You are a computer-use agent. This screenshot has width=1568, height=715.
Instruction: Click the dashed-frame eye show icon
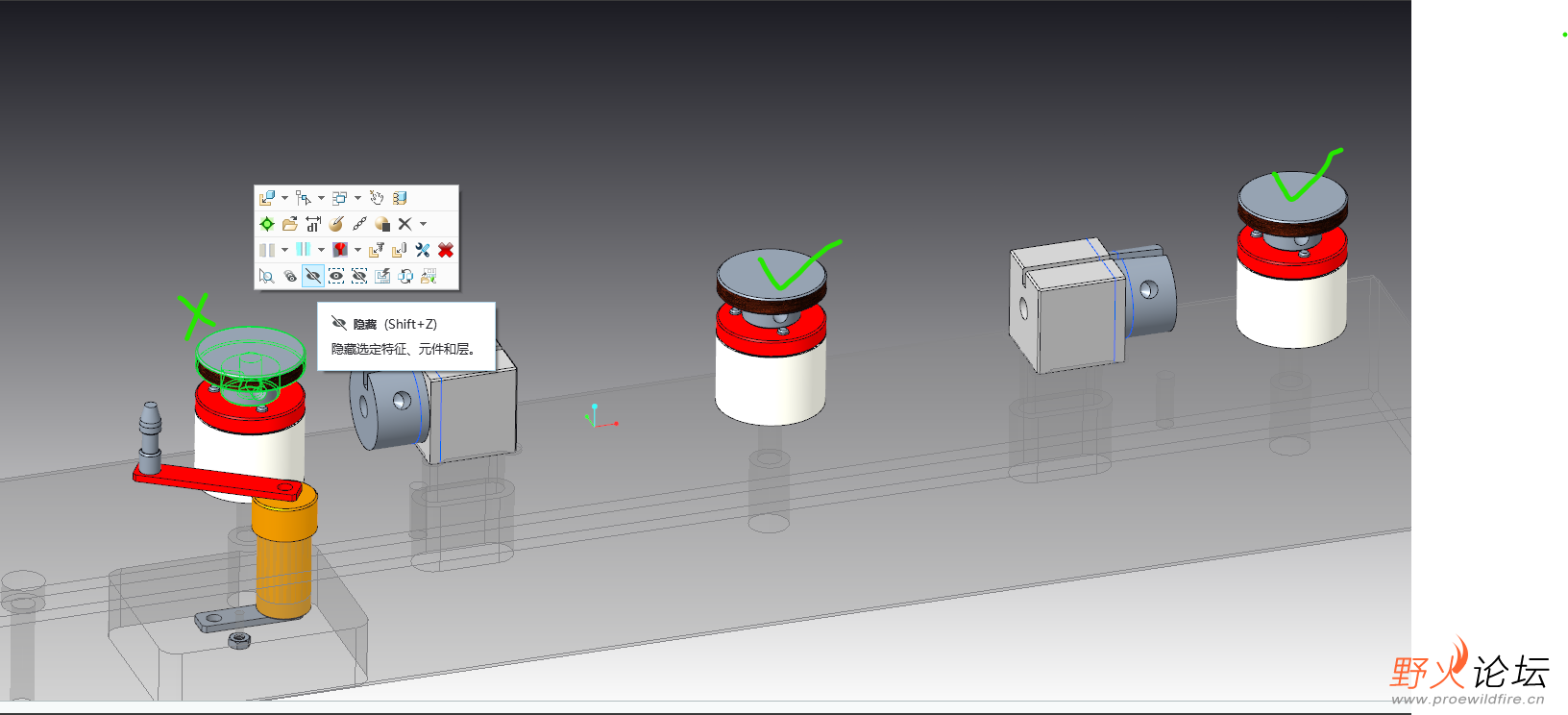point(336,276)
